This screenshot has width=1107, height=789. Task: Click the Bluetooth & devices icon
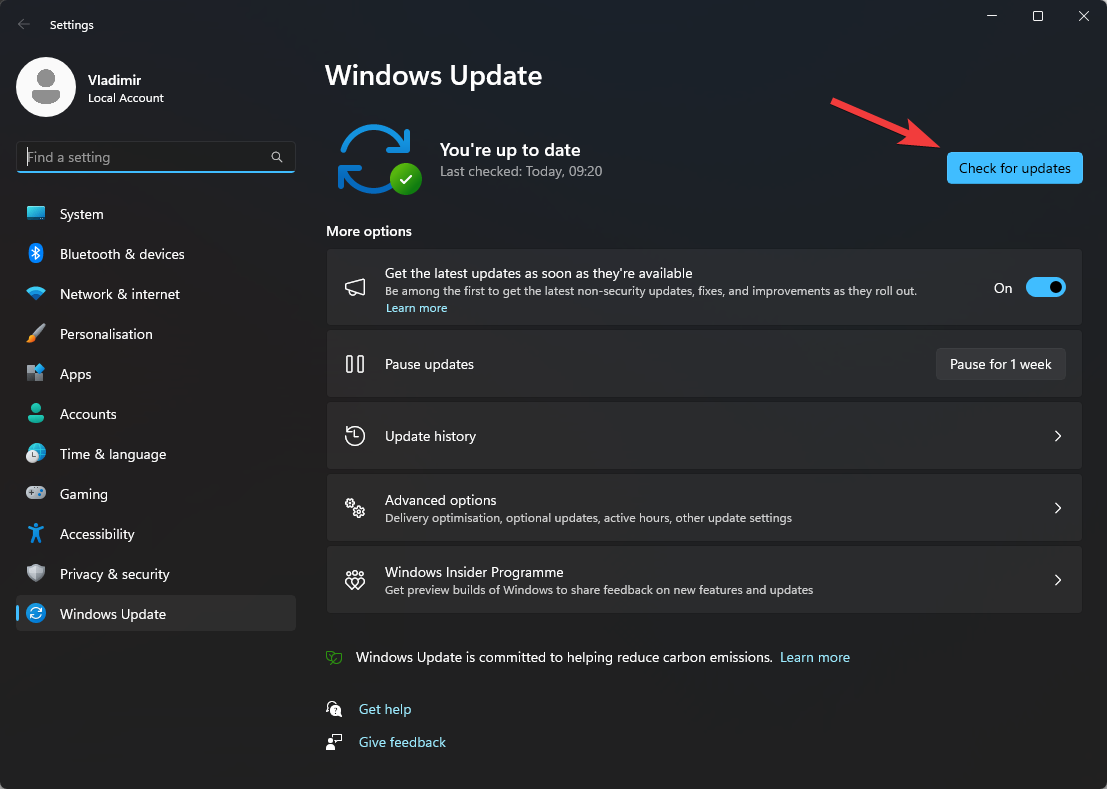pyautogui.click(x=36, y=254)
